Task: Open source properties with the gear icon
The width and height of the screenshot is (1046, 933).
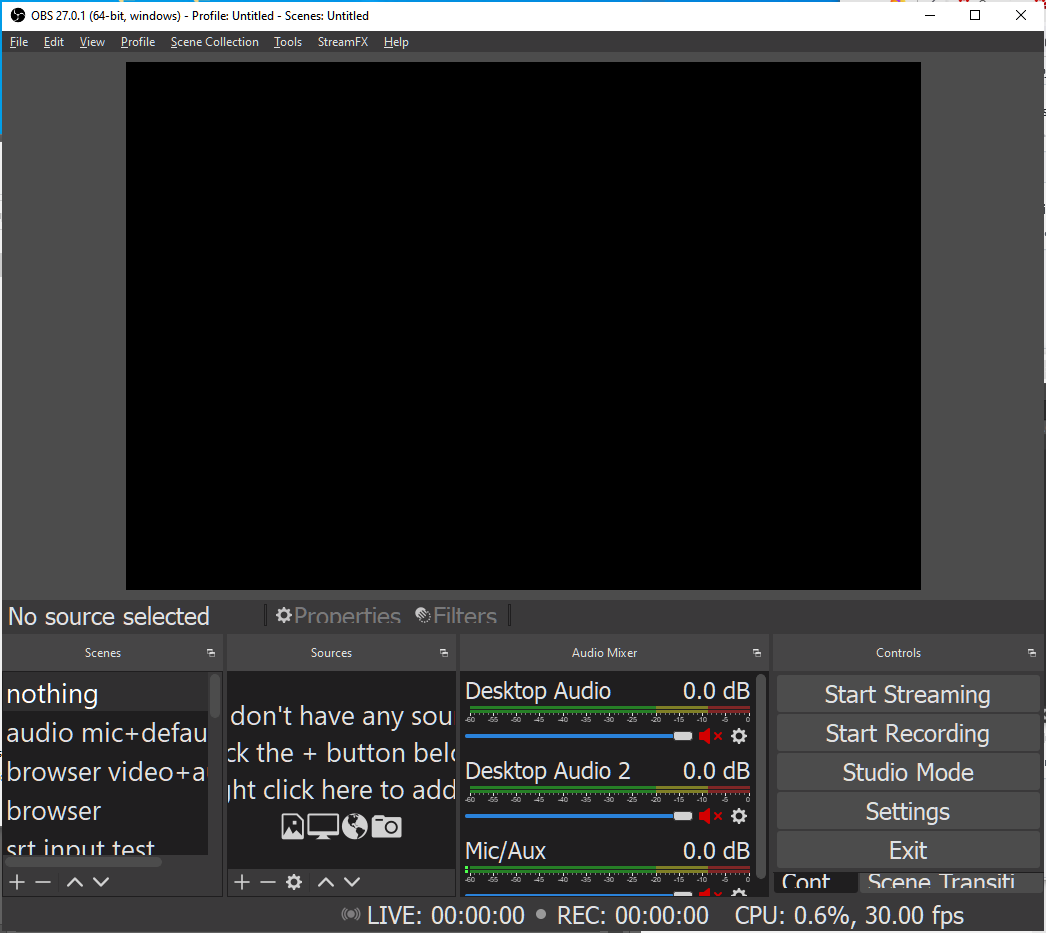Action: tap(293, 882)
